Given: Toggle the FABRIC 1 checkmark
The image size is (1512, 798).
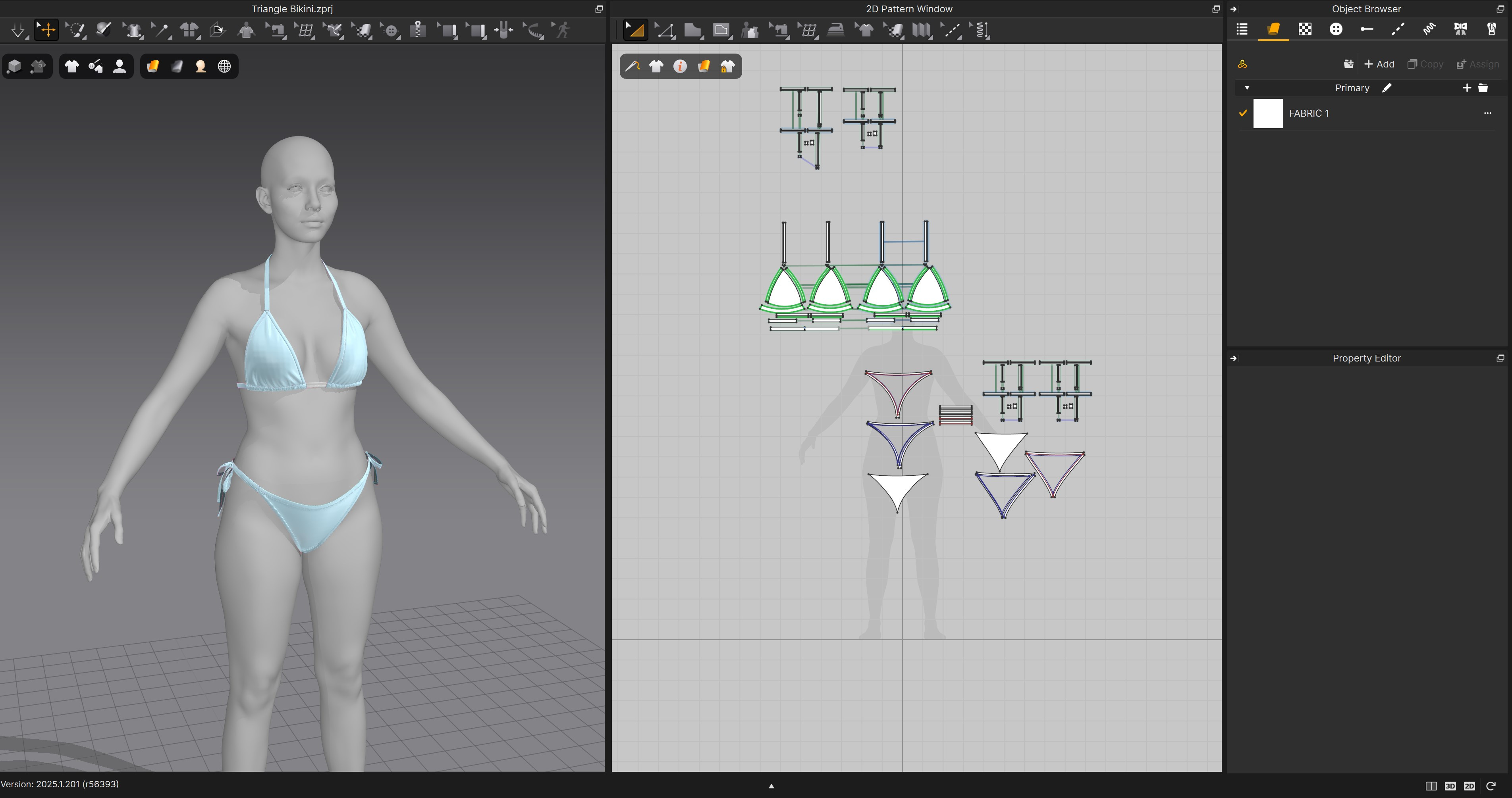Looking at the screenshot, I should 1242,113.
